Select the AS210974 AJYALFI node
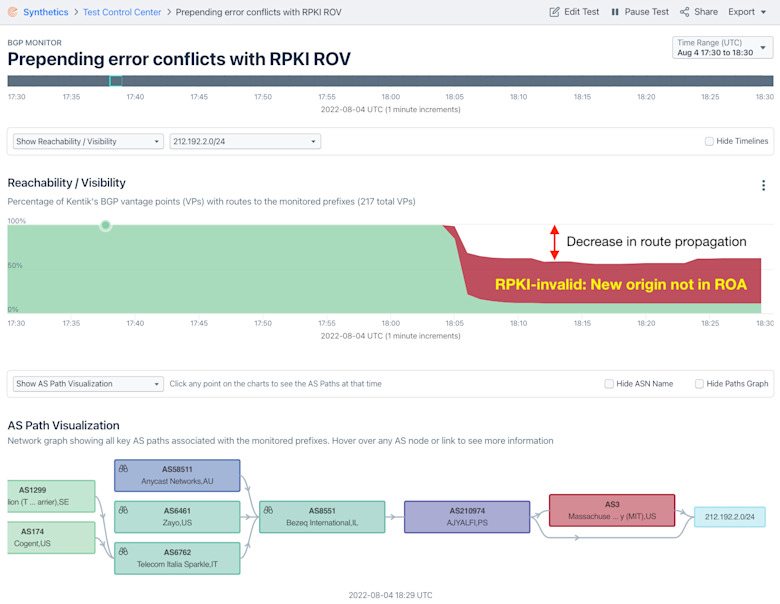The width and height of the screenshot is (780, 604). [467, 517]
